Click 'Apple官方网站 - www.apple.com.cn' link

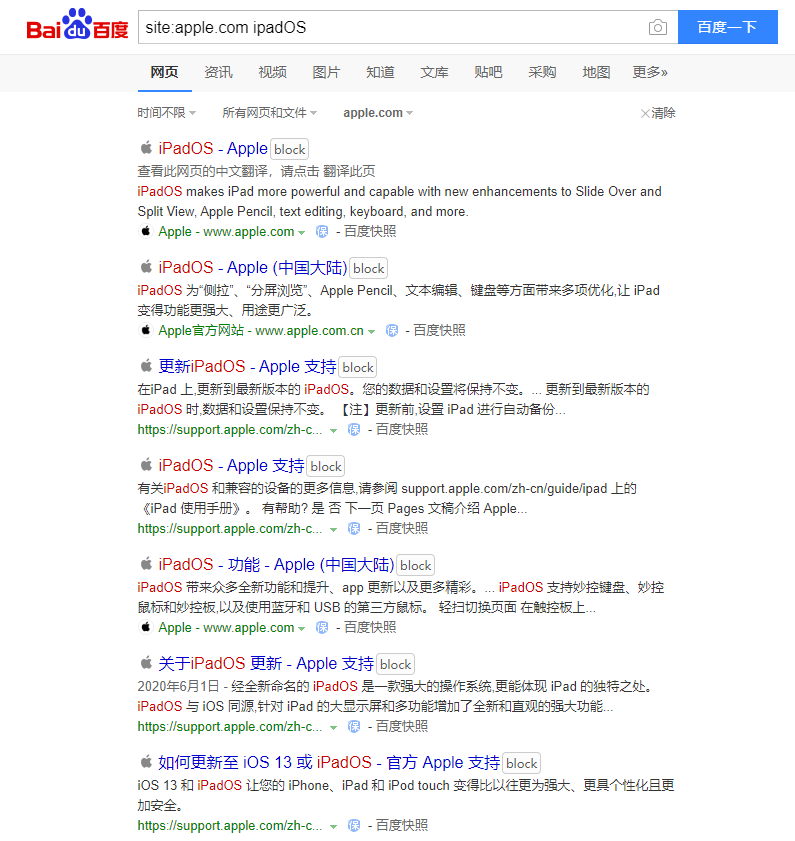(x=261, y=330)
